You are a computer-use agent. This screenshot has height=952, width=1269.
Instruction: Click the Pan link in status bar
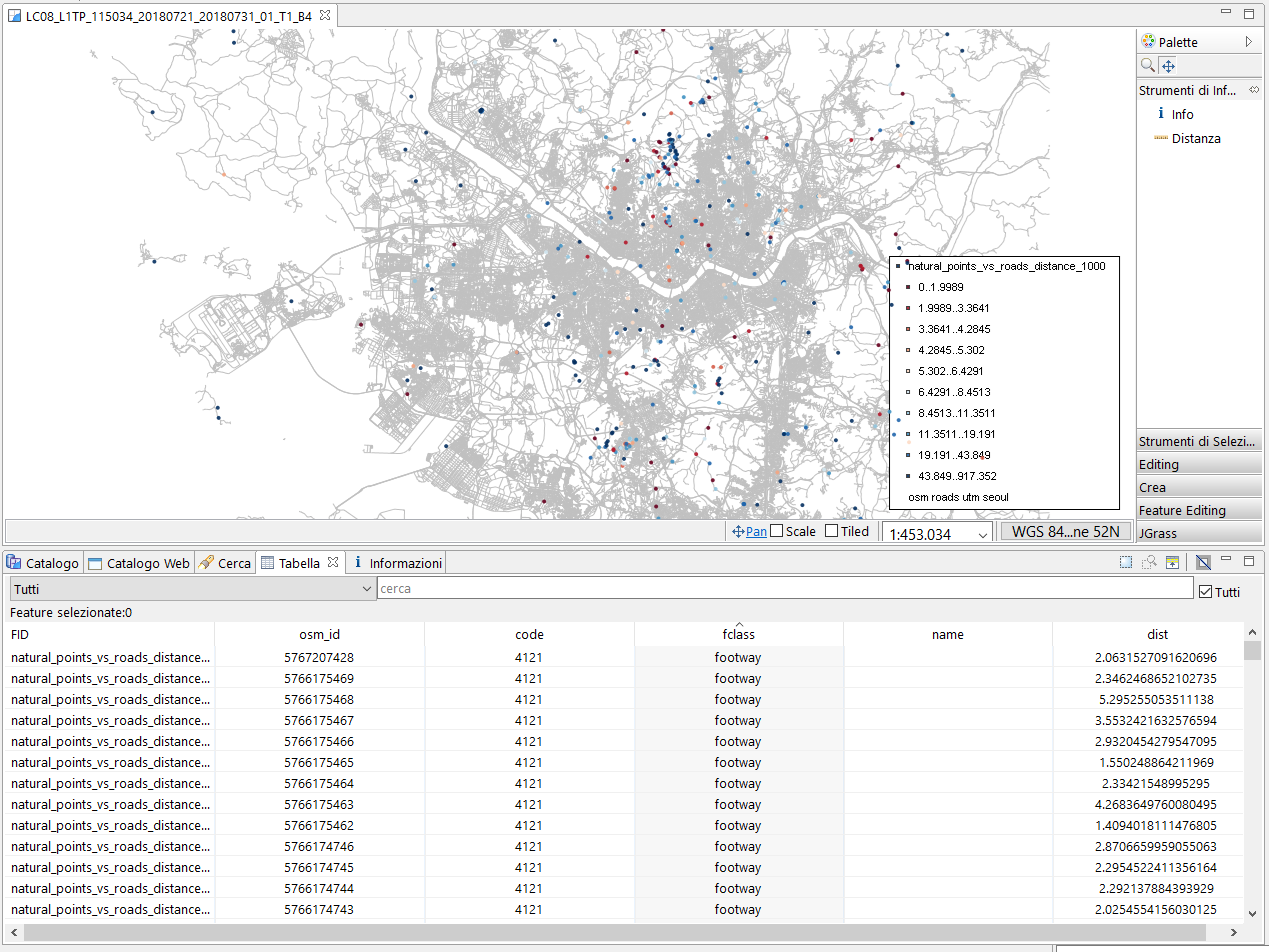[756, 532]
